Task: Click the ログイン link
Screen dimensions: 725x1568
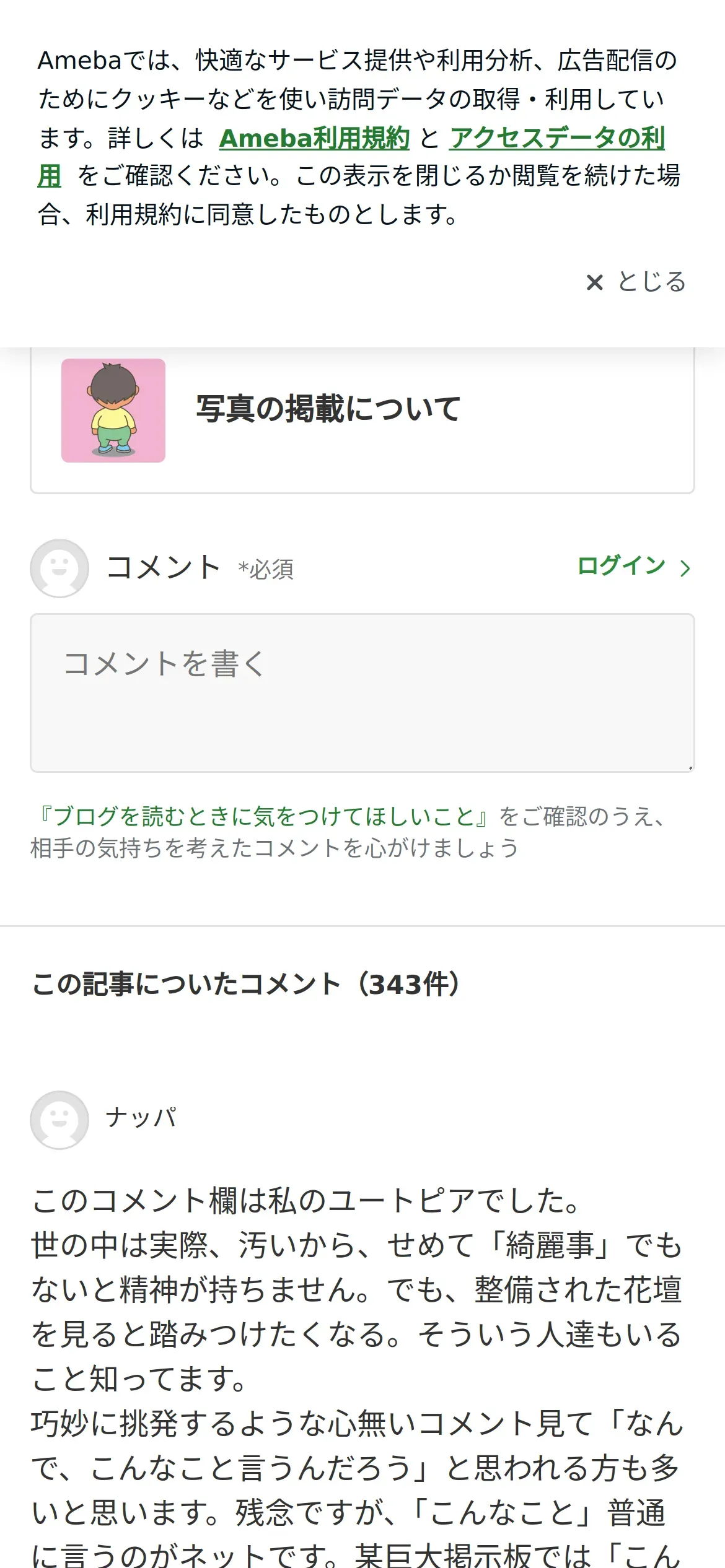Action: click(621, 565)
